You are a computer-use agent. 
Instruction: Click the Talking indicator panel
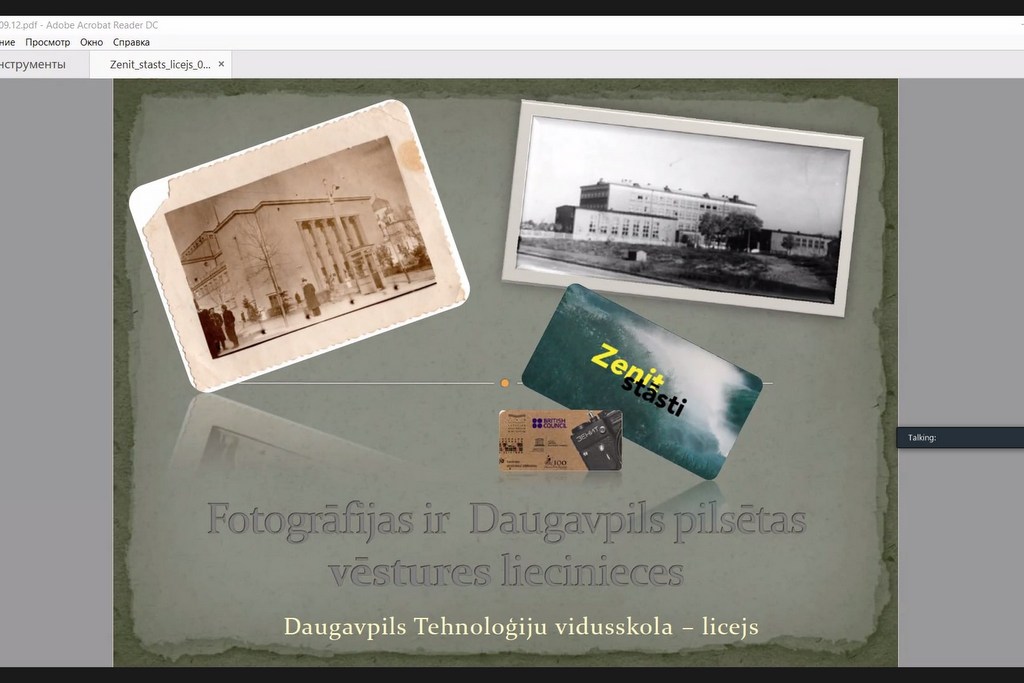click(x=960, y=437)
